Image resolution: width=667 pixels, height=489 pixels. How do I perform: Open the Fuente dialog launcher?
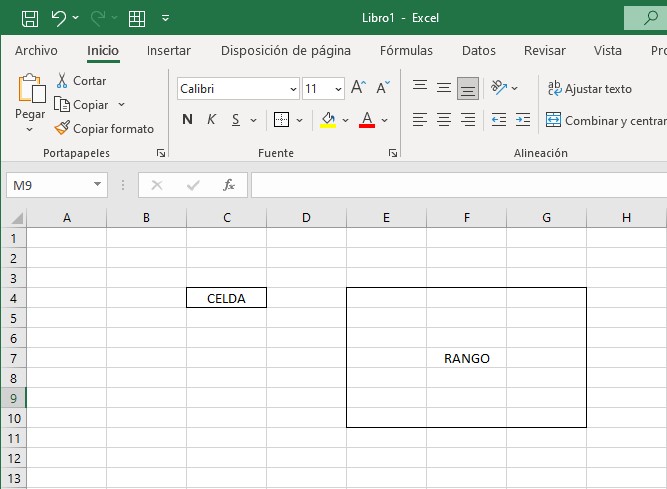tap(393, 153)
